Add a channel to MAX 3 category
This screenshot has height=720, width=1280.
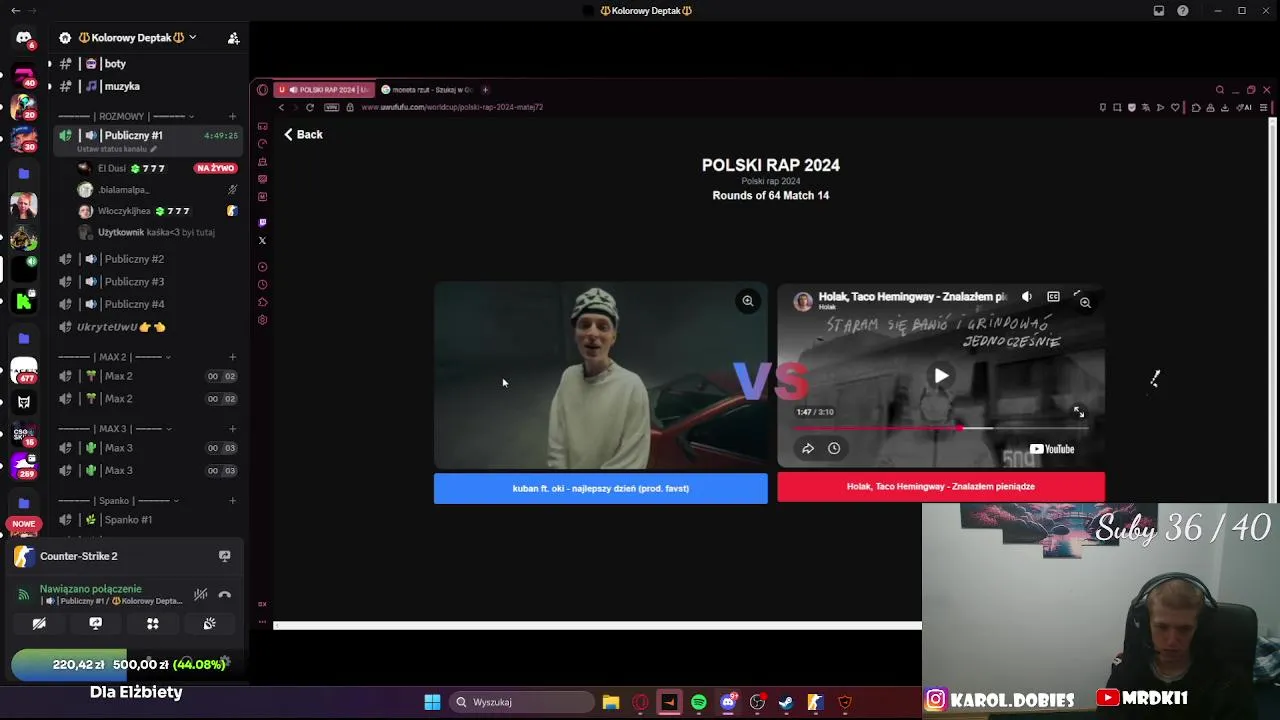(x=233, y=429)
